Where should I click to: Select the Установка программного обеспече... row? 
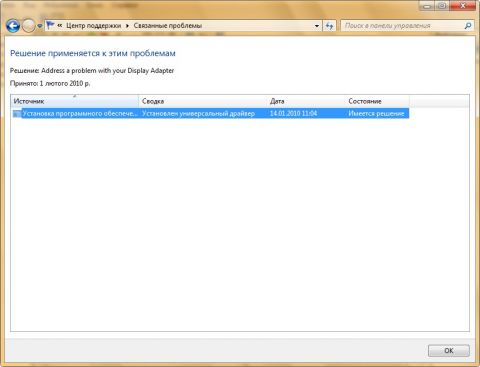210,113
